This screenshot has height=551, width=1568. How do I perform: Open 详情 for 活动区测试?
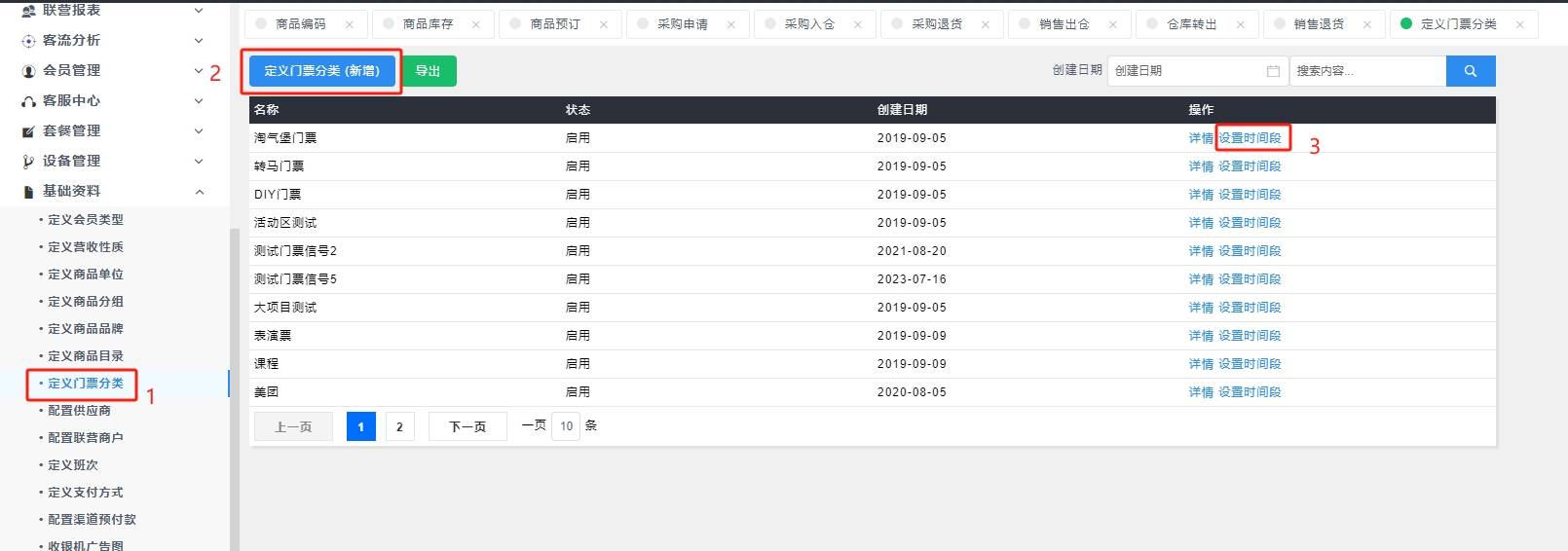1201,223
